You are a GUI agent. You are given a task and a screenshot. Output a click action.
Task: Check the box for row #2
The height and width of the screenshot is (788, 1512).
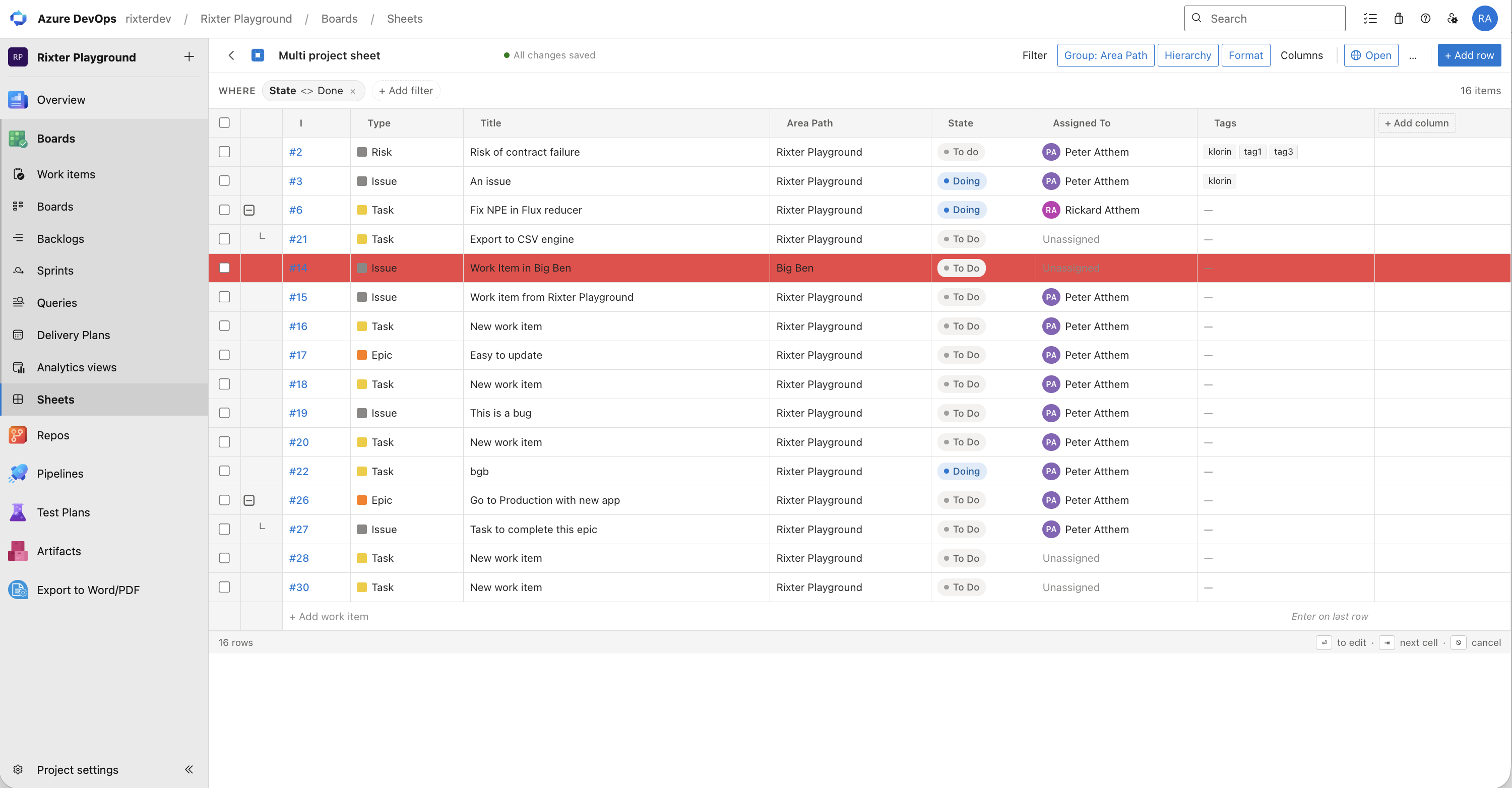pyautogui.click(x=224, y=152)
